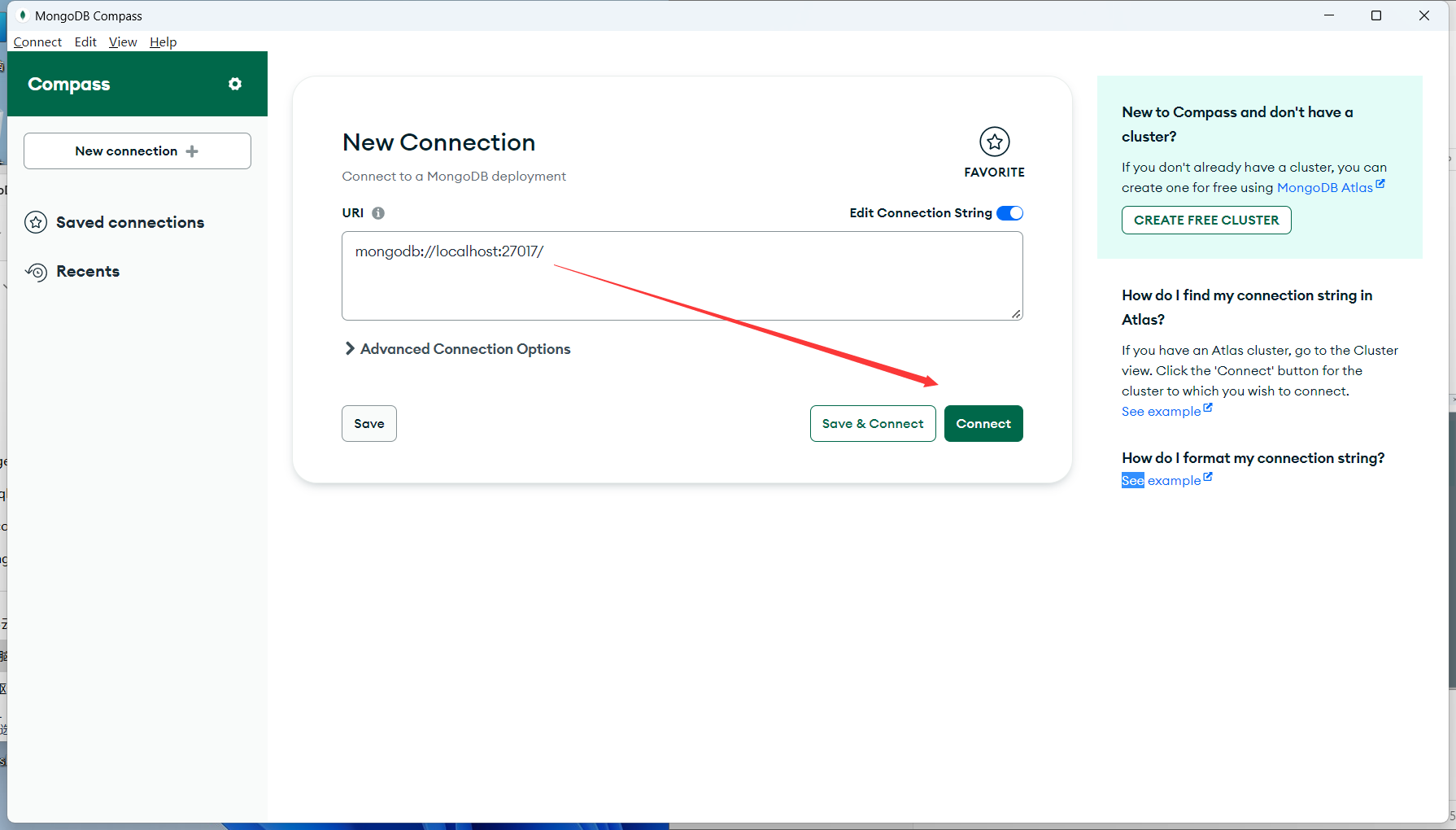Open Compass settings gear icon

pos(235,84)
